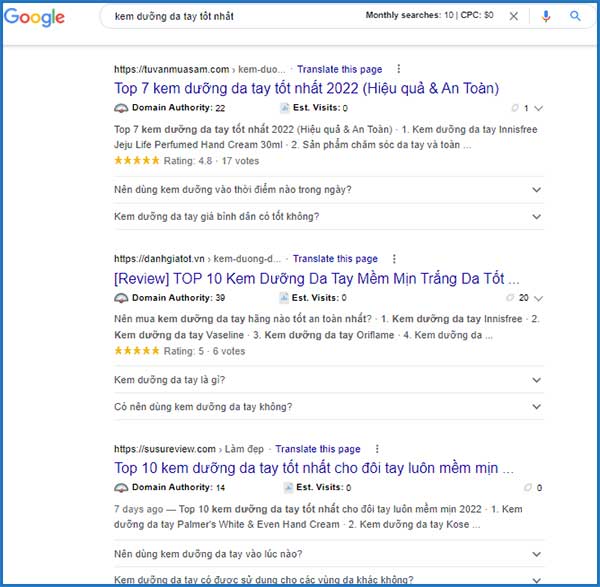Click the 'Rating: 4.8 · 17 votes' text
Viewport: 600px width, 587px height.
[x=211, y=161]
